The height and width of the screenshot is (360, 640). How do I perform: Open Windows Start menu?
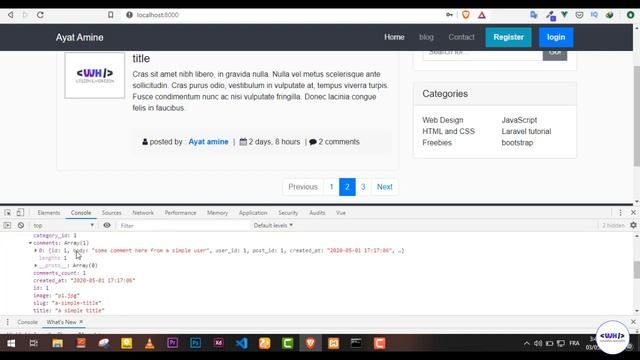11,343
